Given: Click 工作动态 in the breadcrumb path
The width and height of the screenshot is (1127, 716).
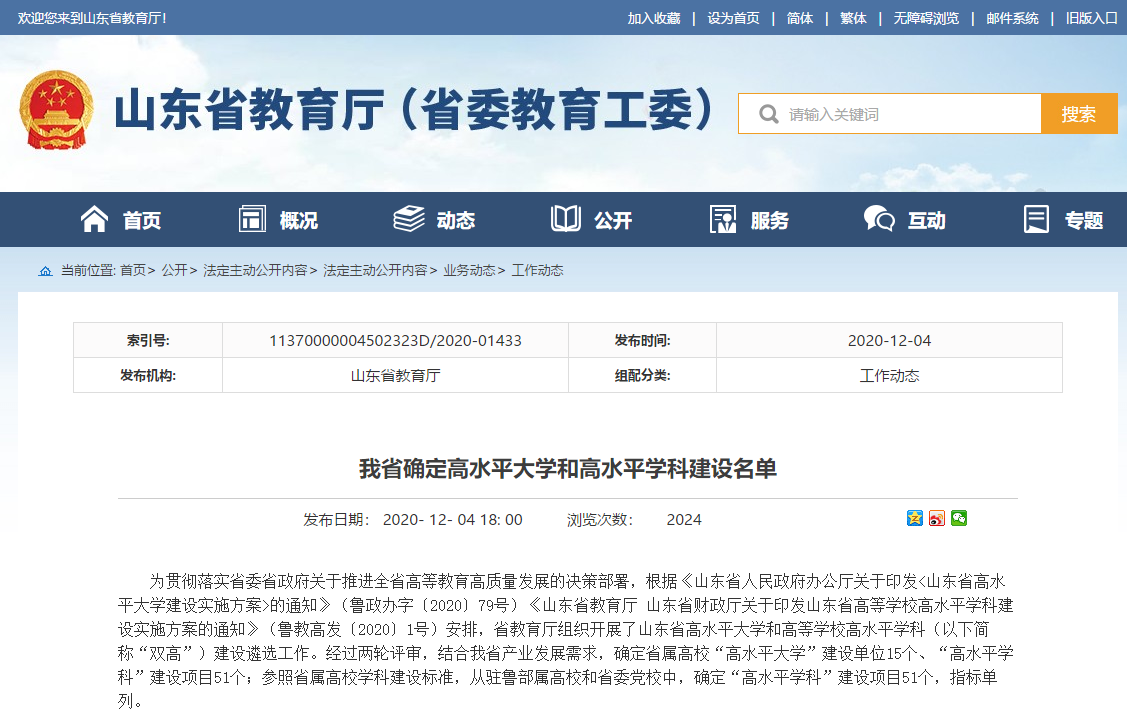Looking at the screenshot, I should click(x=537, y=271).
